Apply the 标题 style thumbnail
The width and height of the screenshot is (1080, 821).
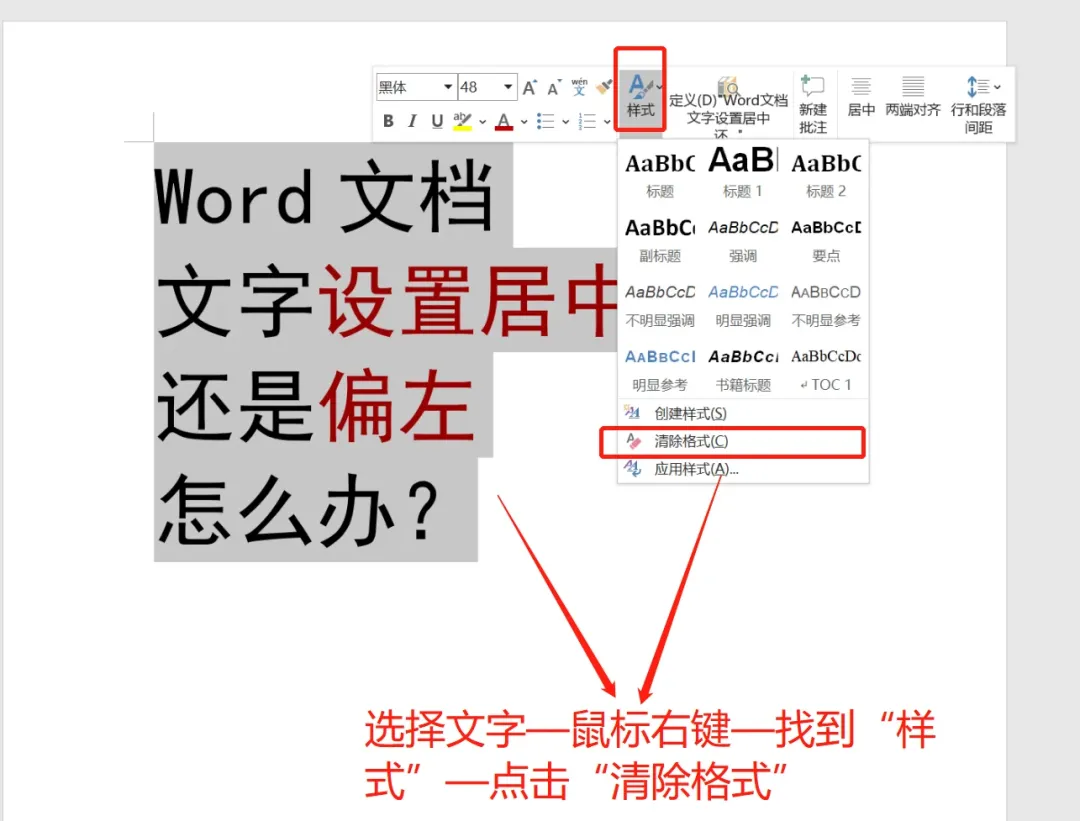pos(660,174)
